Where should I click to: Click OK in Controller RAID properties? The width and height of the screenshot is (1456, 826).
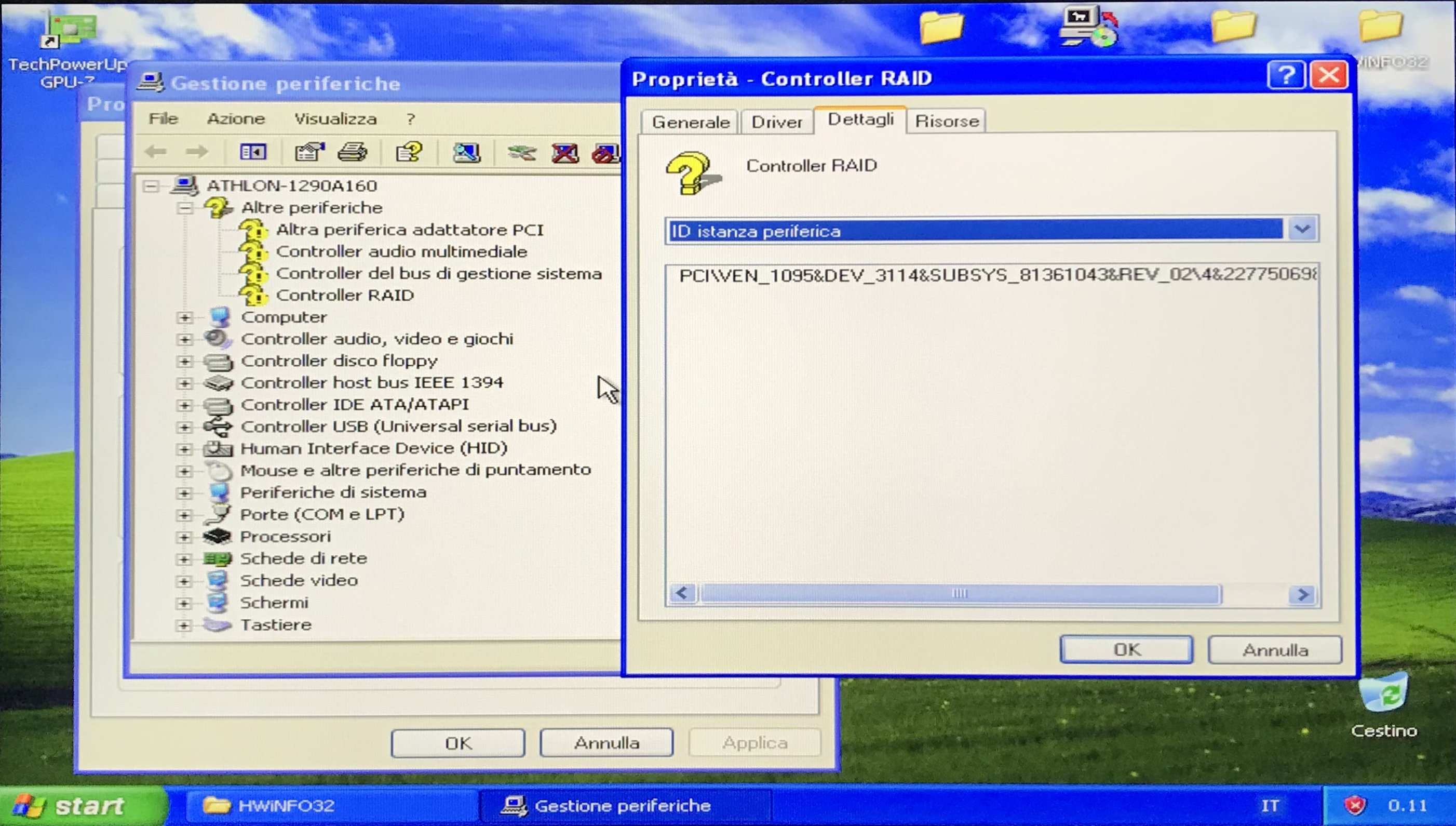click(1126, 649)
